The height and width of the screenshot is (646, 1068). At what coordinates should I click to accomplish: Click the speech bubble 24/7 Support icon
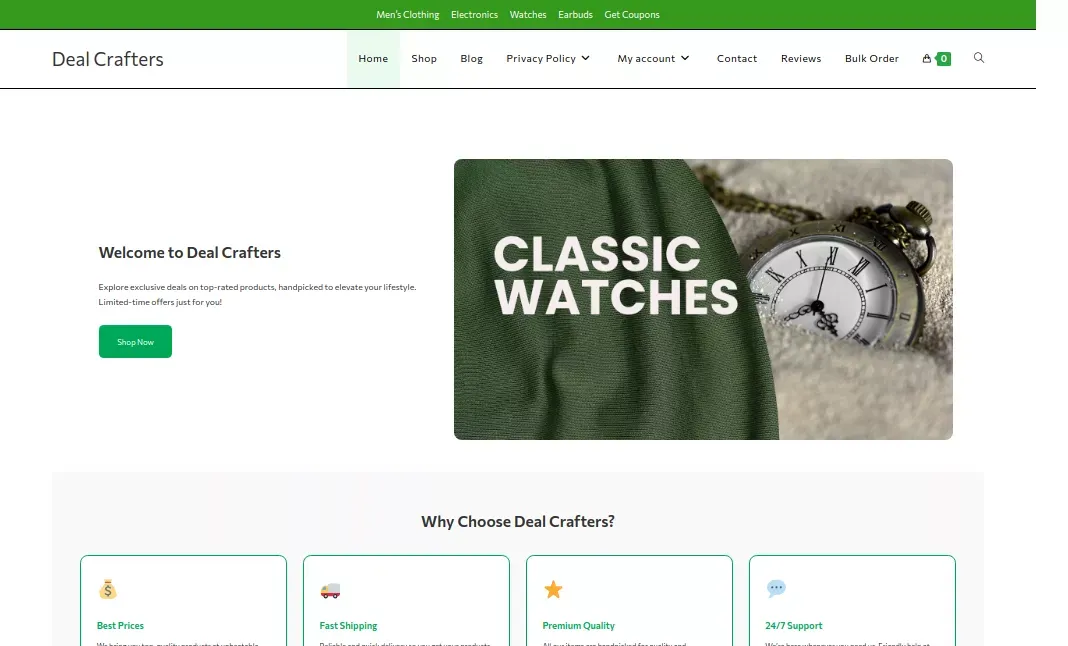[776, 589]
